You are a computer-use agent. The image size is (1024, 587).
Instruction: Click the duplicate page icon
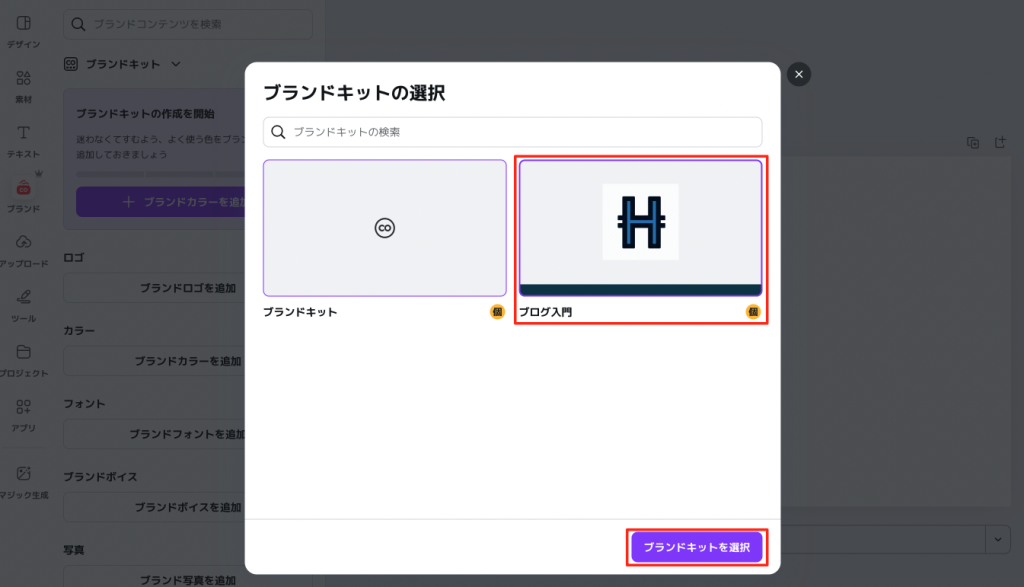(973, 143)
